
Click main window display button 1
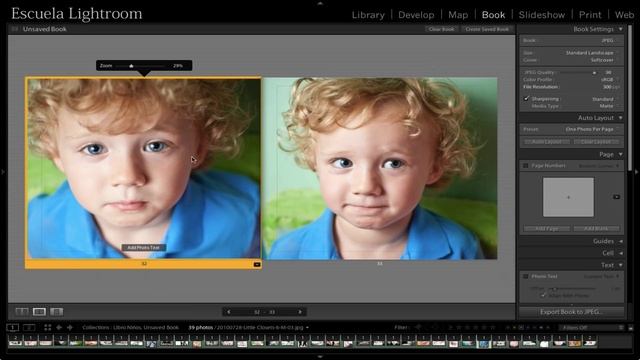[13, 327]
